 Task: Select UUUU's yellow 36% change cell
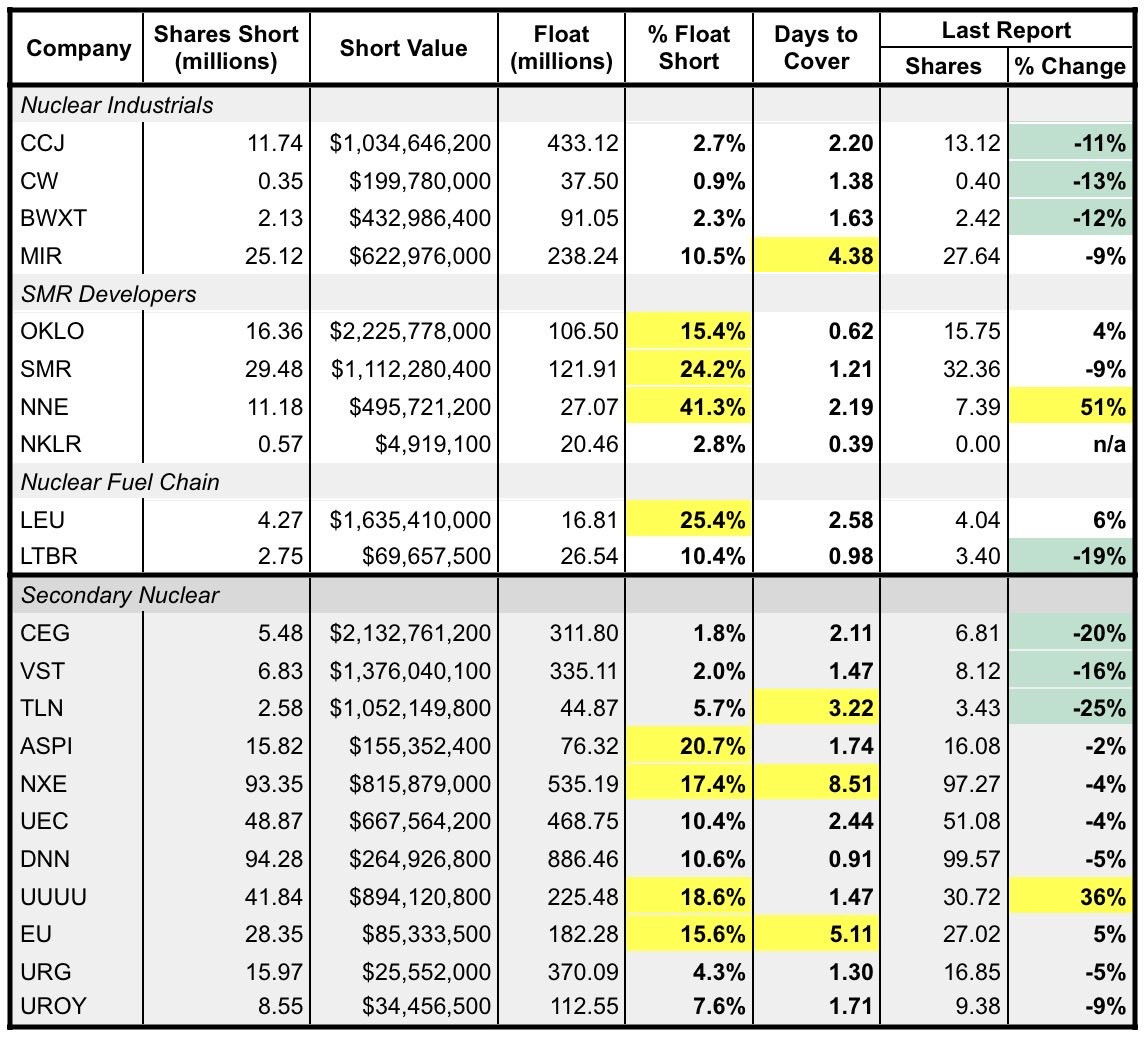click(x=1070, y=897)
